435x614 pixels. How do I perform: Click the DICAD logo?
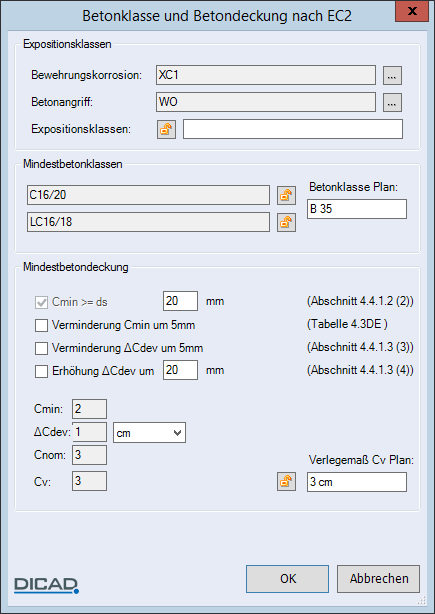pyautogui.click(x=47, y=585)
